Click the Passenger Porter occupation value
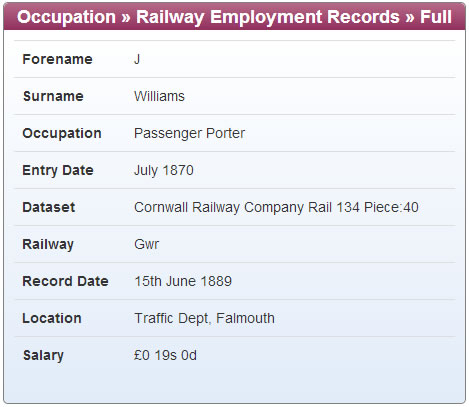The image size is (469, 407). 189,133
